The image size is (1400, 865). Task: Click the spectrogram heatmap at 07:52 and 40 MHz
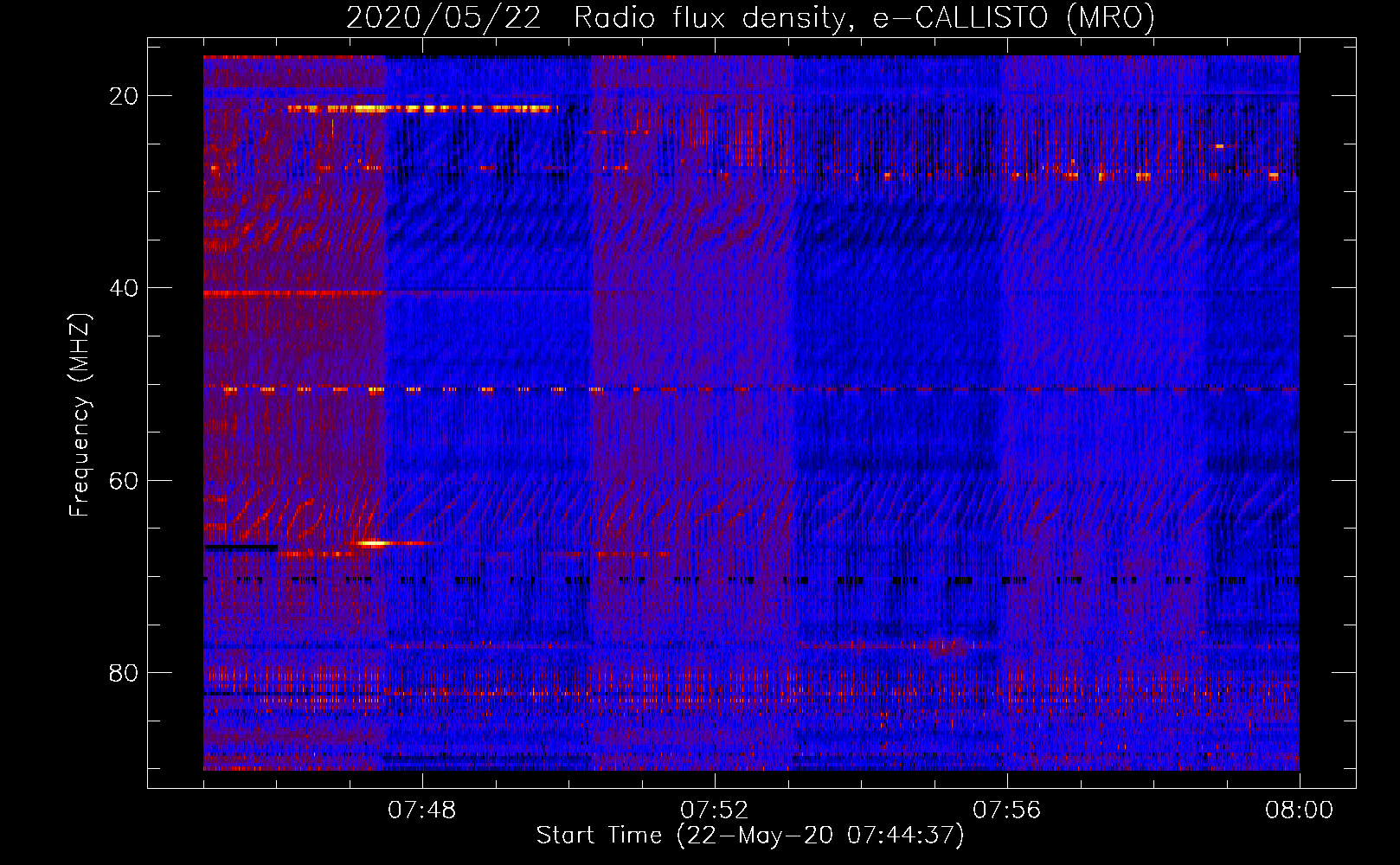coord(715,288)
